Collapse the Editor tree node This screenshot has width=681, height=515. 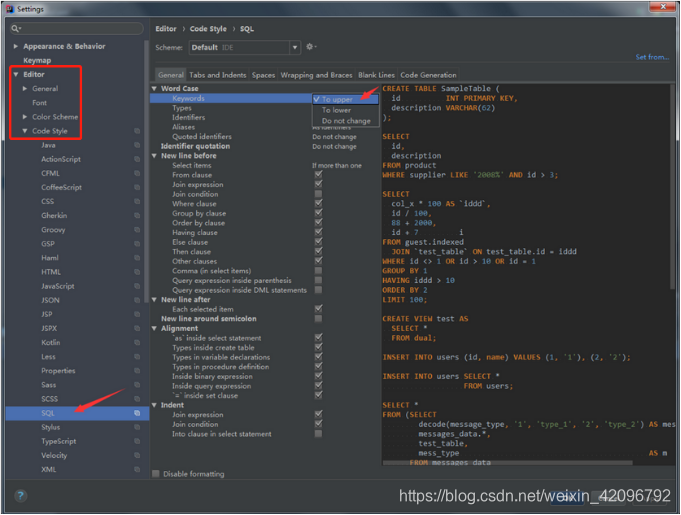16,74
